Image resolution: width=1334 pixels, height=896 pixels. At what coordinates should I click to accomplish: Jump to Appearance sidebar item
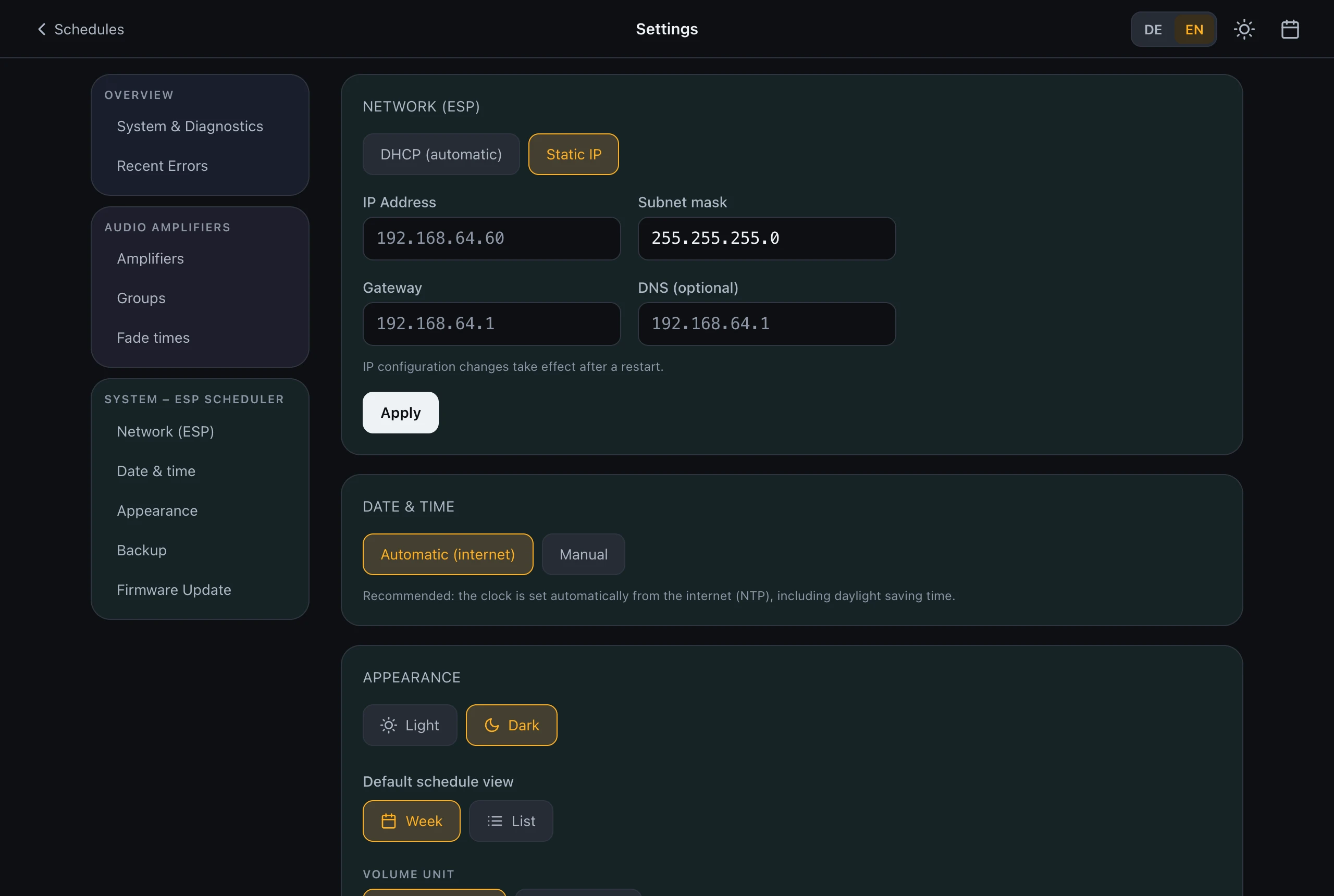click(157, 511)
